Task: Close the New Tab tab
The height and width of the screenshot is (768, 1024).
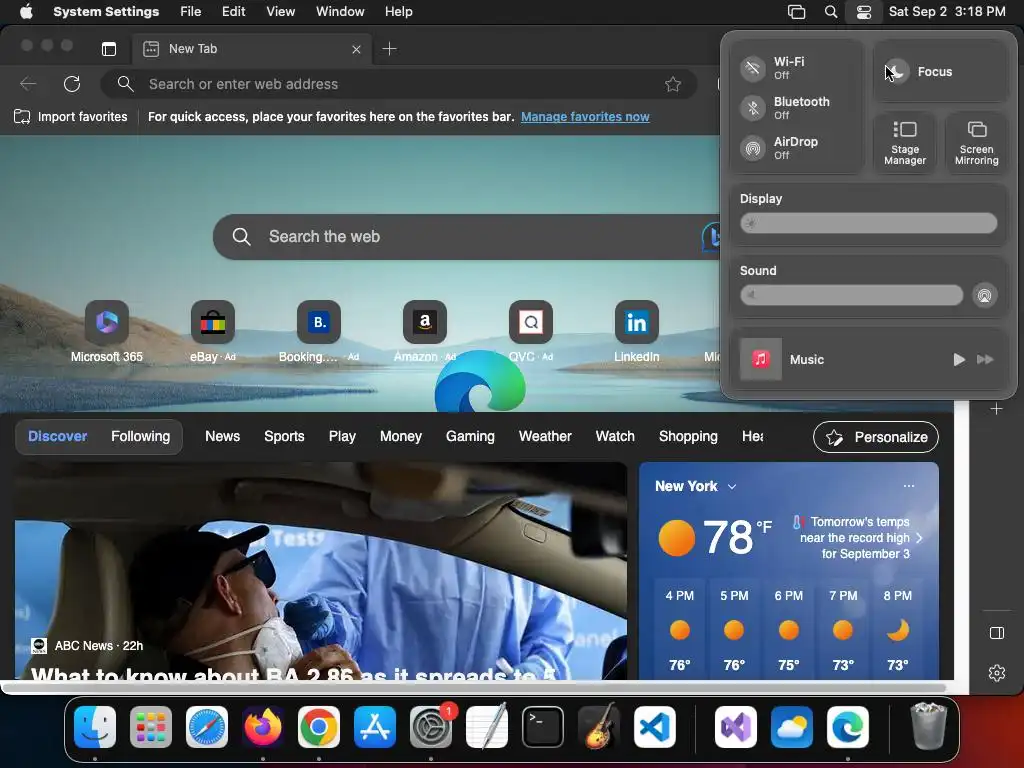Action: [x=356, y=49]
